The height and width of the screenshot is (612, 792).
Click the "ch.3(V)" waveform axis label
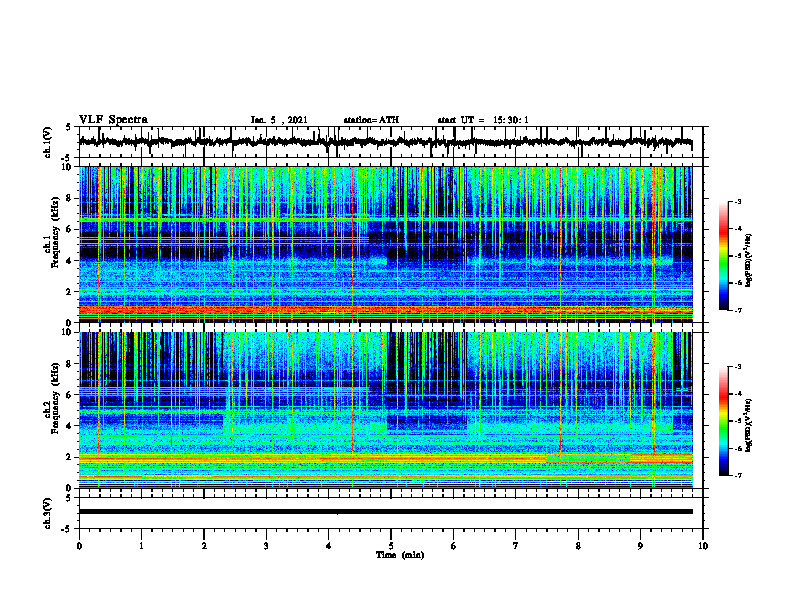coord(48,513)
